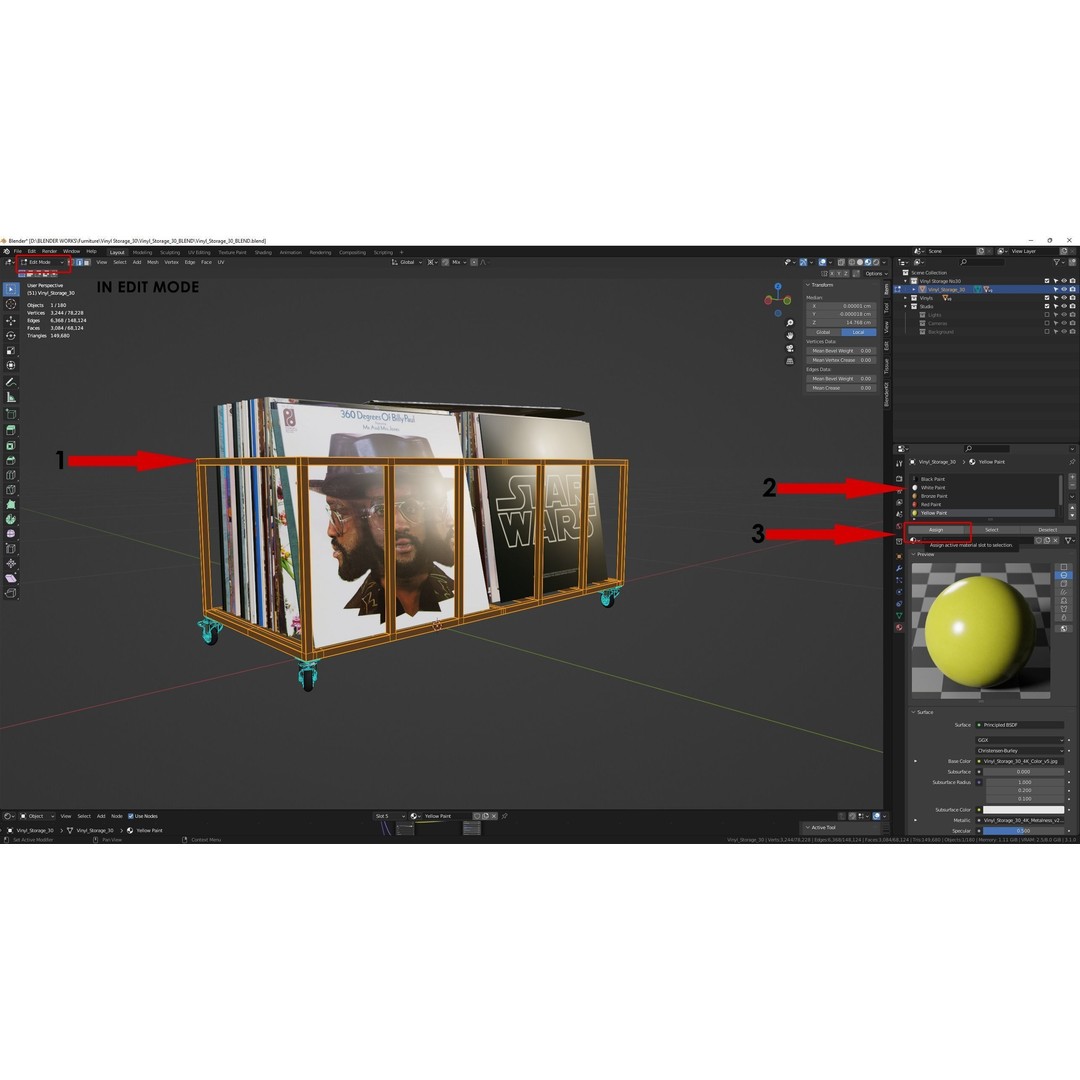Toggle exclude checkbox for Vinyls collection
This screenshot has height=1080, width=1080.
click(x=1047, y=298)
